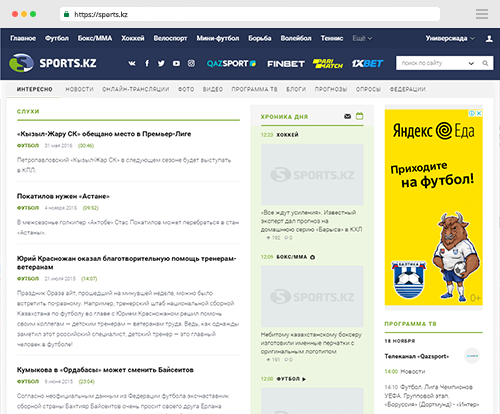Open the hockey expert forecast headline about Барыс
The image size is (500, 414).
click(x=311, y=221)
